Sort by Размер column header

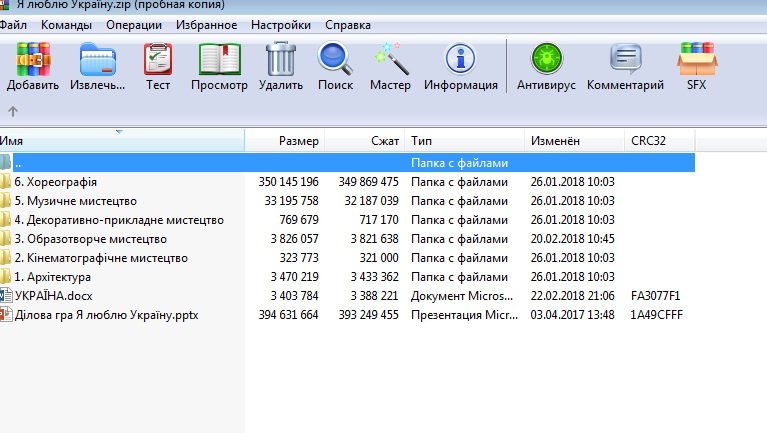[285, 141]
